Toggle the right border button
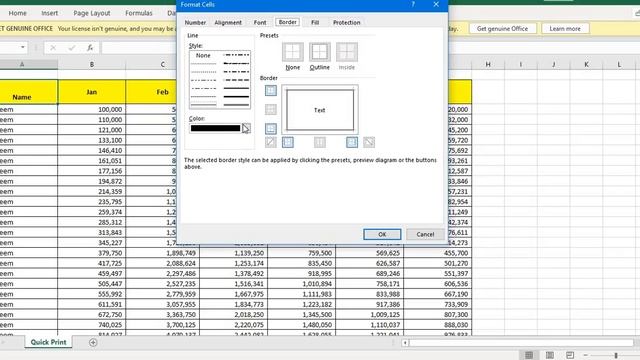Image resolution: width=640 pixels, height=360 pixels. [x=352, y=142]
